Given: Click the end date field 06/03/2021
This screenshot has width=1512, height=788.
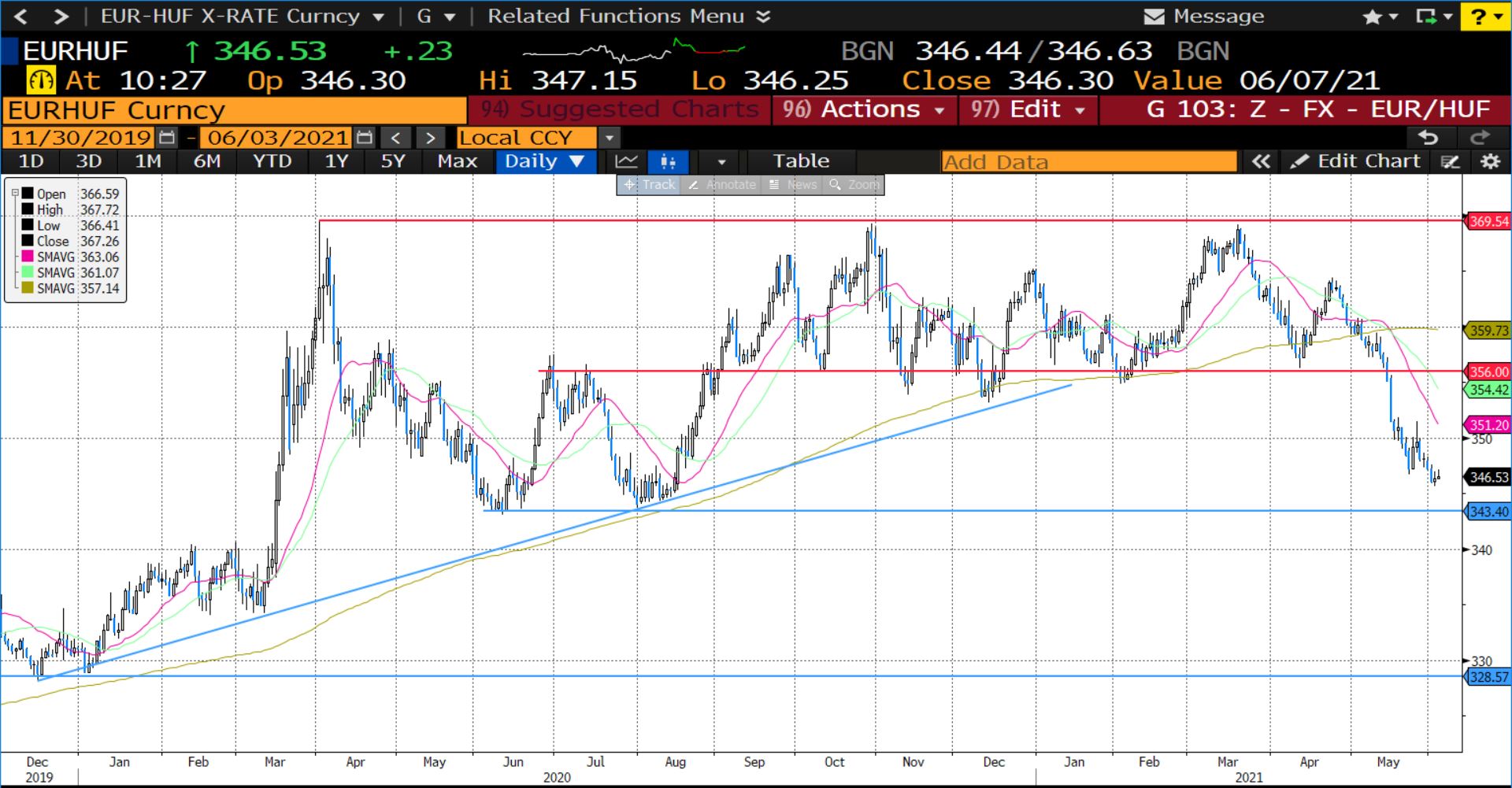Looking at the screenshot, I should point(276,138).
